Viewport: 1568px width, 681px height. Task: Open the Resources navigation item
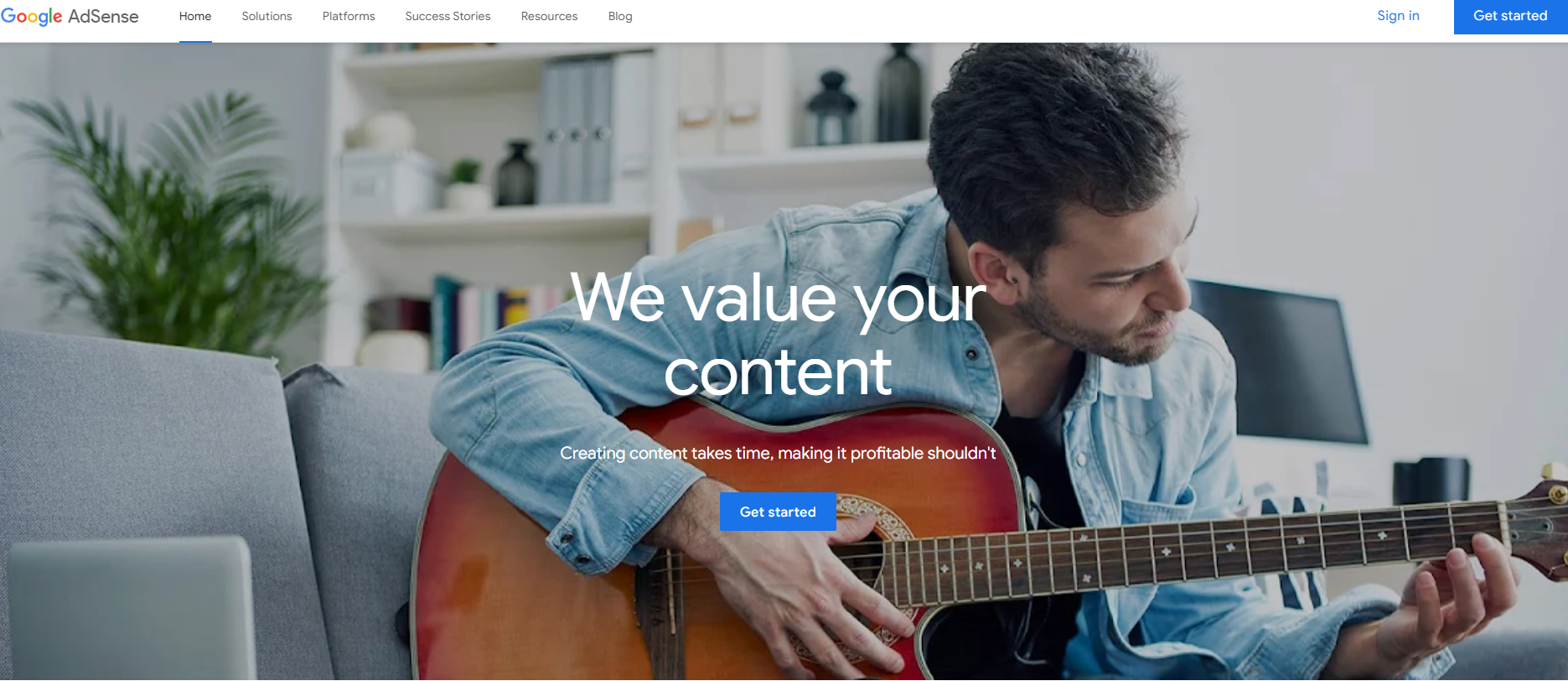point(549,16)
